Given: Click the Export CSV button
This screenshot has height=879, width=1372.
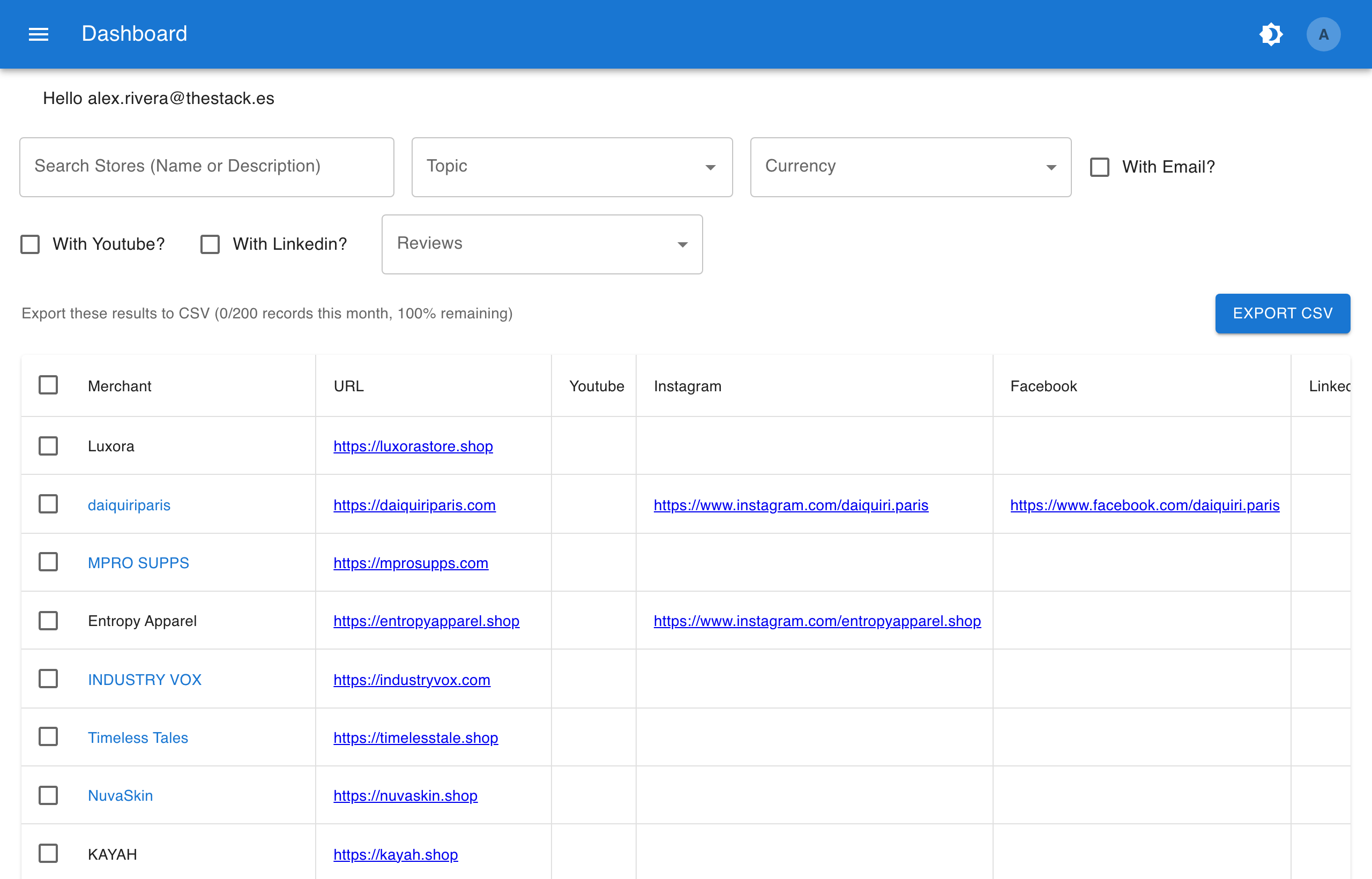Looking at the screenshot, I should (x=1282, y=314).
